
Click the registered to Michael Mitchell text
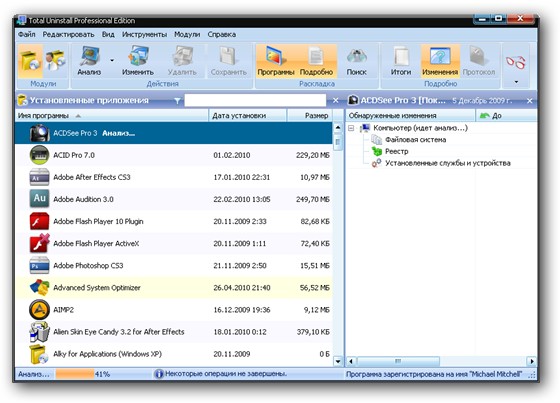click(434, 374)
